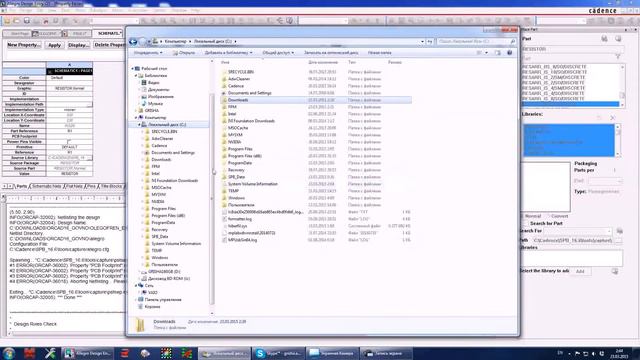This screenshot has width=640, height=360.
Task: Open Музыка library in navigation tree
Action: tap(155, 104)
